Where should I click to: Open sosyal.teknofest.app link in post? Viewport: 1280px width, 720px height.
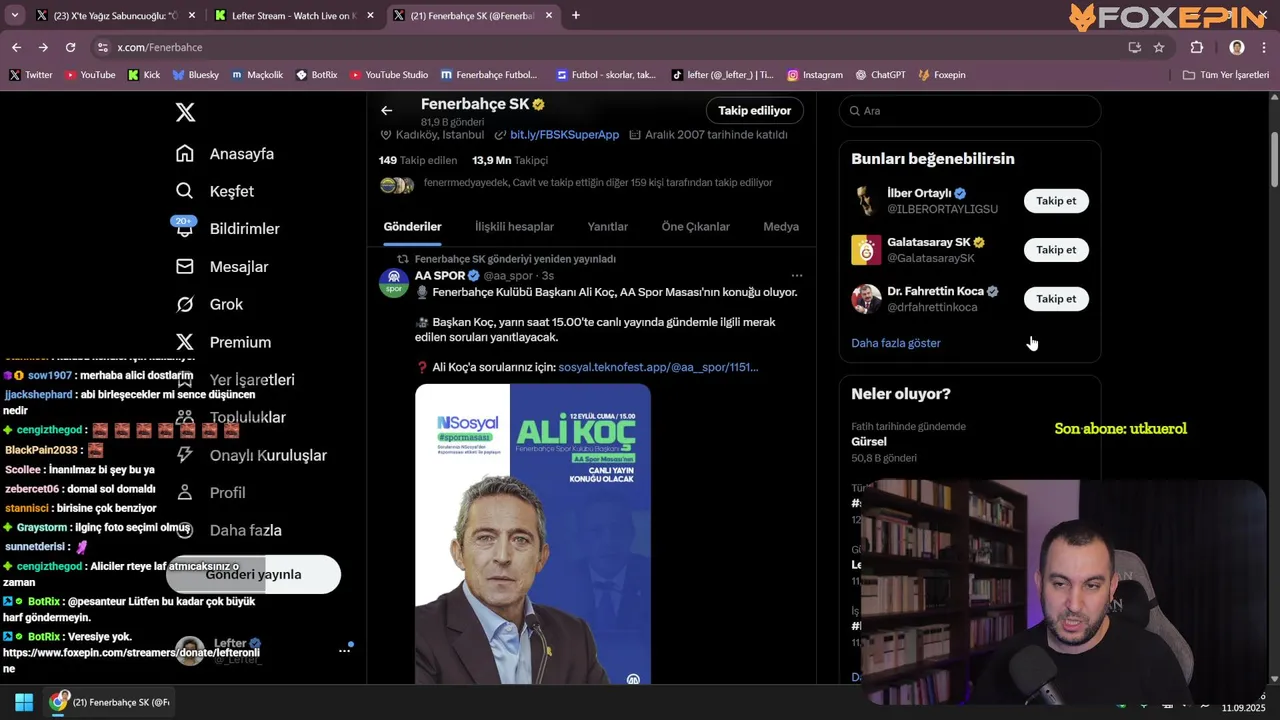[x=658, y=367]
